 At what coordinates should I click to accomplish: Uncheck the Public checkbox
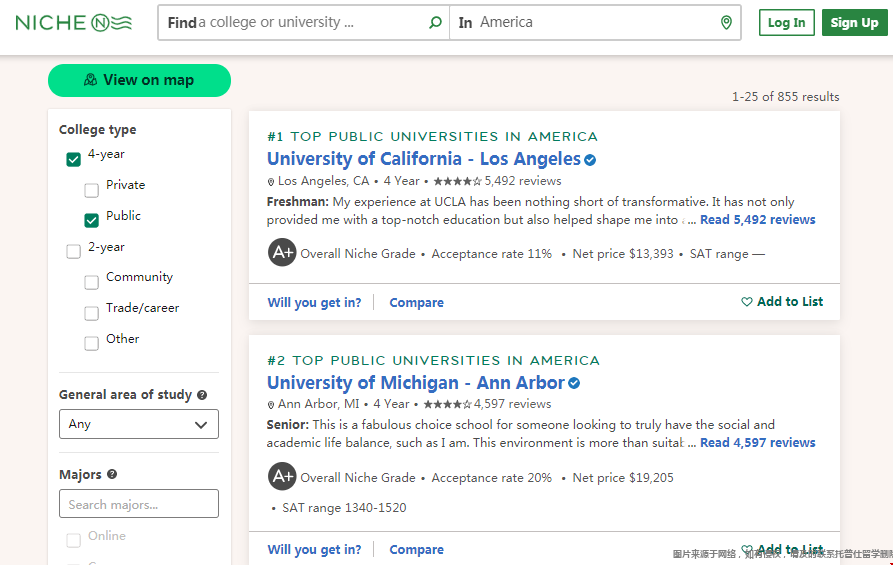91,220
